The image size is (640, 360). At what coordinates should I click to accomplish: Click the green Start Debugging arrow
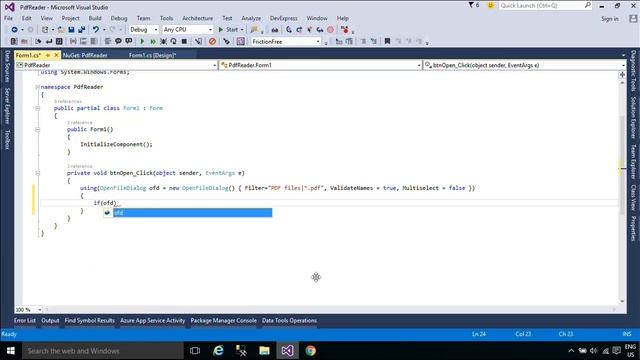click(x=142, y=41)
